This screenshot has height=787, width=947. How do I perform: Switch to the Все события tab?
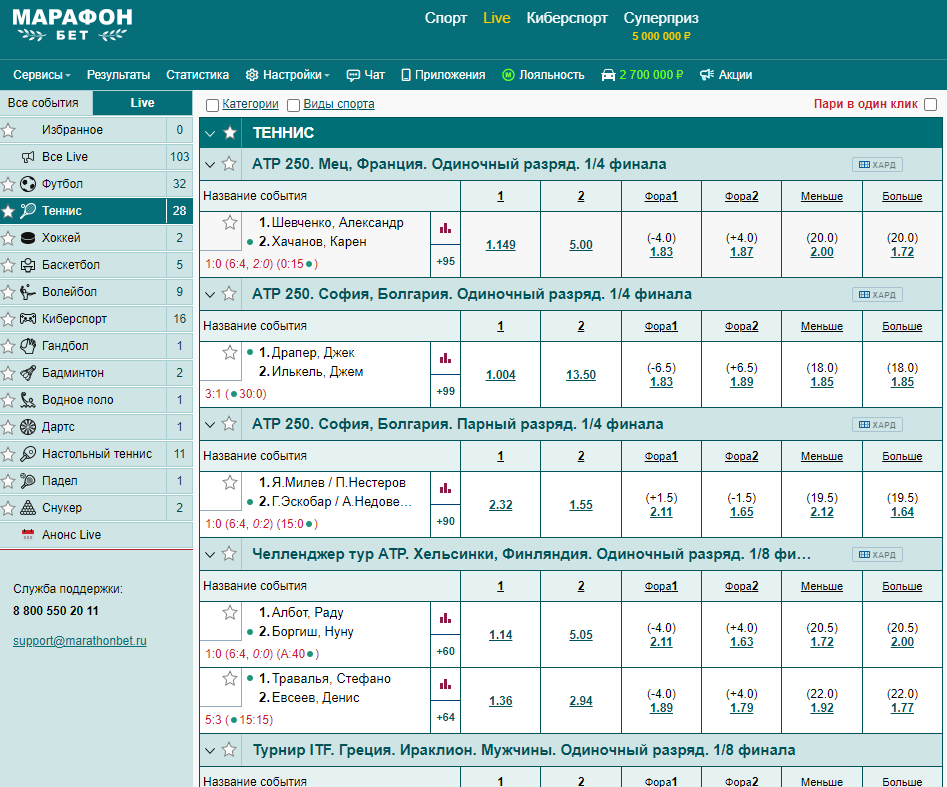tap(43, 103)
